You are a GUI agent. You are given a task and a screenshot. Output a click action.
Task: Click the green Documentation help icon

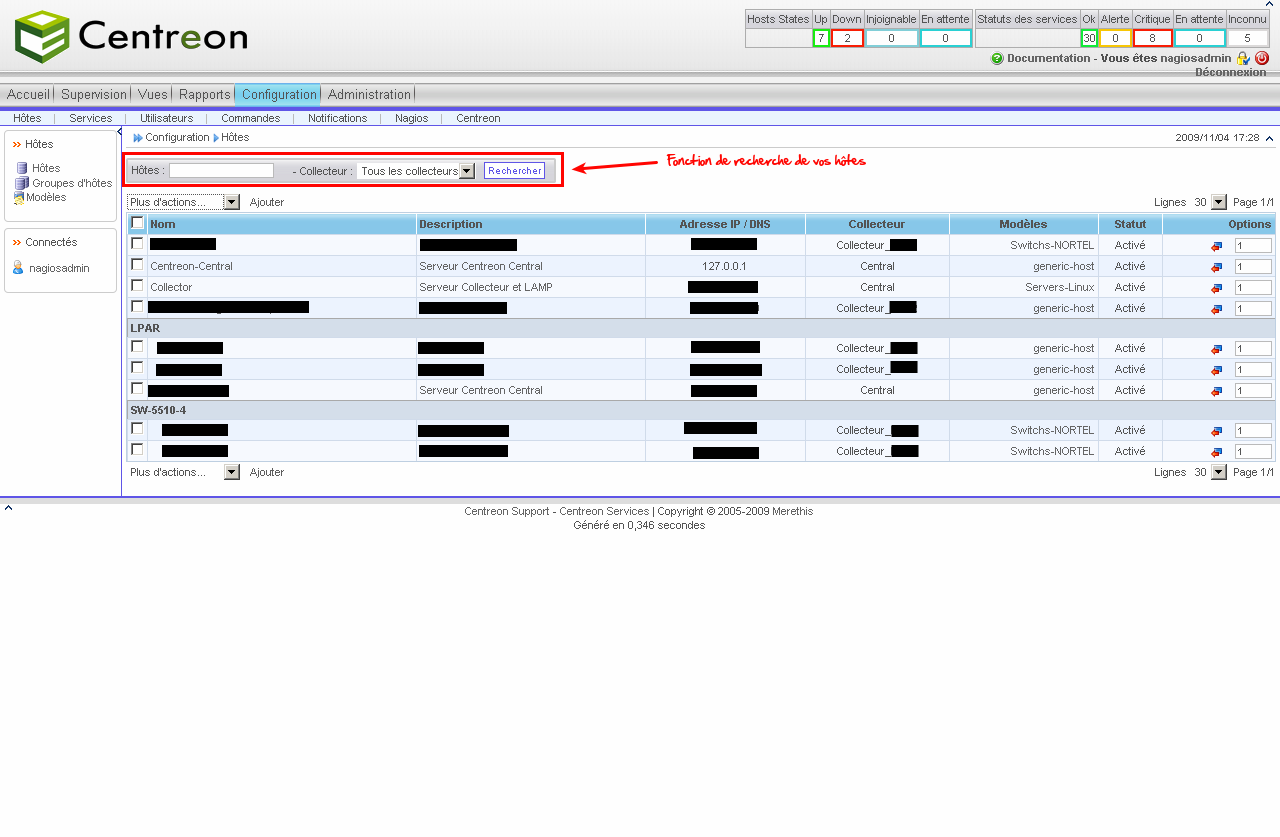(997, 59)
